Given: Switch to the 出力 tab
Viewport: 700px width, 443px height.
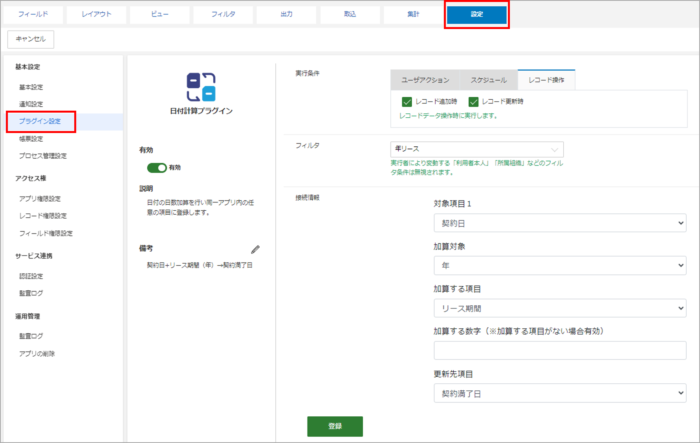Looking at the screenshot, I should click(x=287, y=14).
